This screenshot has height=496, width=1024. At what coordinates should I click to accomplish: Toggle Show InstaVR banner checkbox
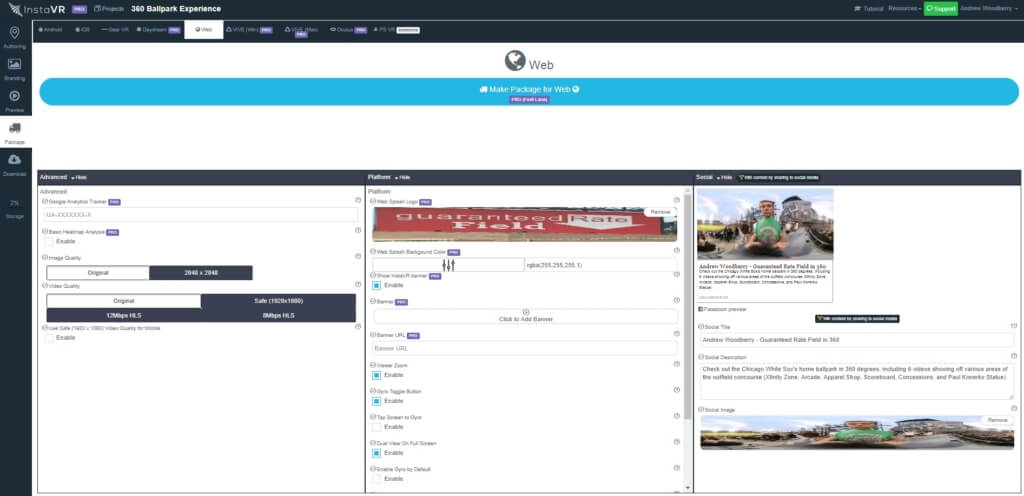[377, 285]
